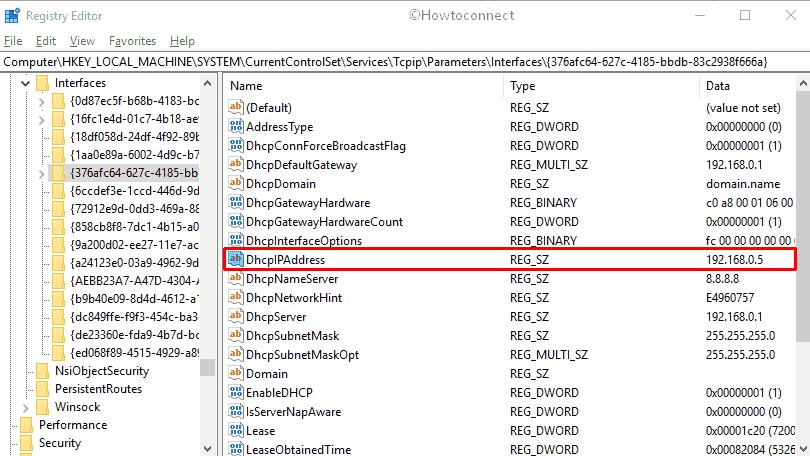
Task: Expand the {0d87ec5f-b68b-4183 subkey arrow
Action: (41, 102)
